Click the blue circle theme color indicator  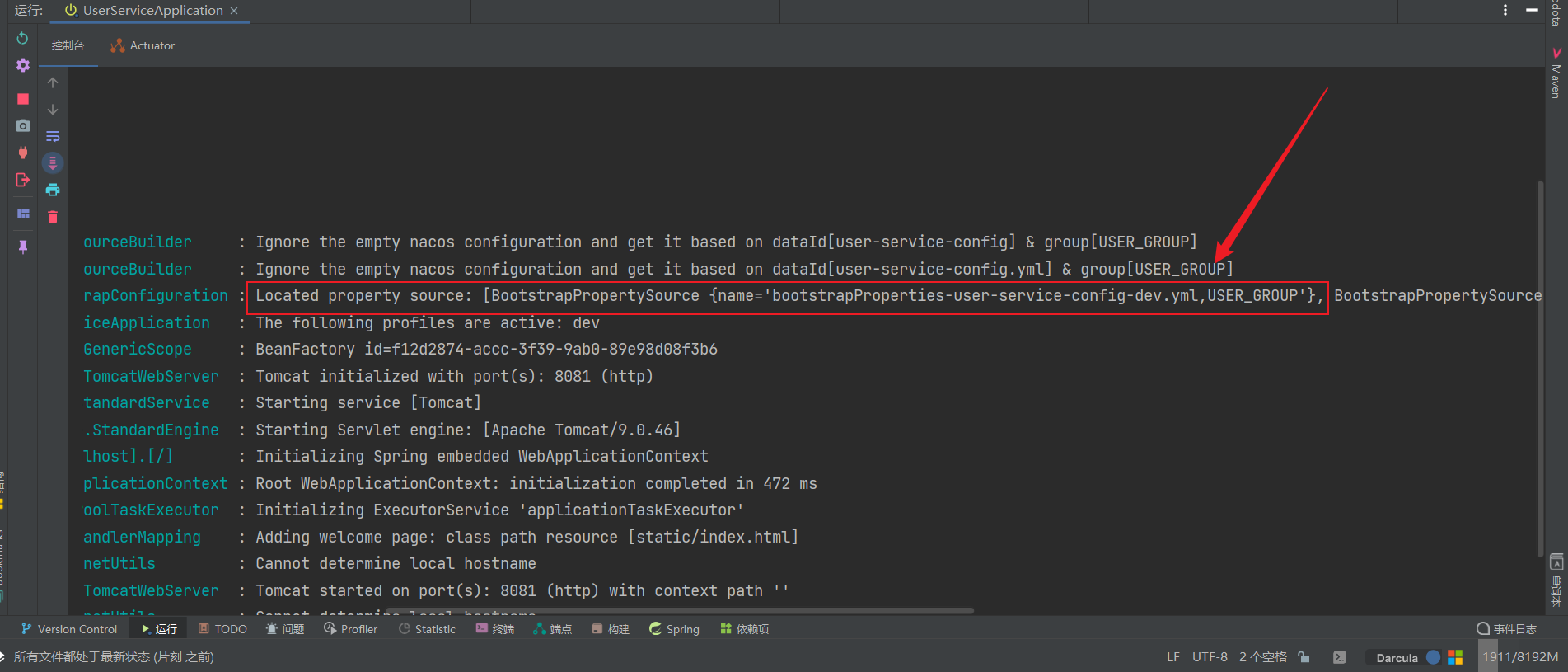1433,657
